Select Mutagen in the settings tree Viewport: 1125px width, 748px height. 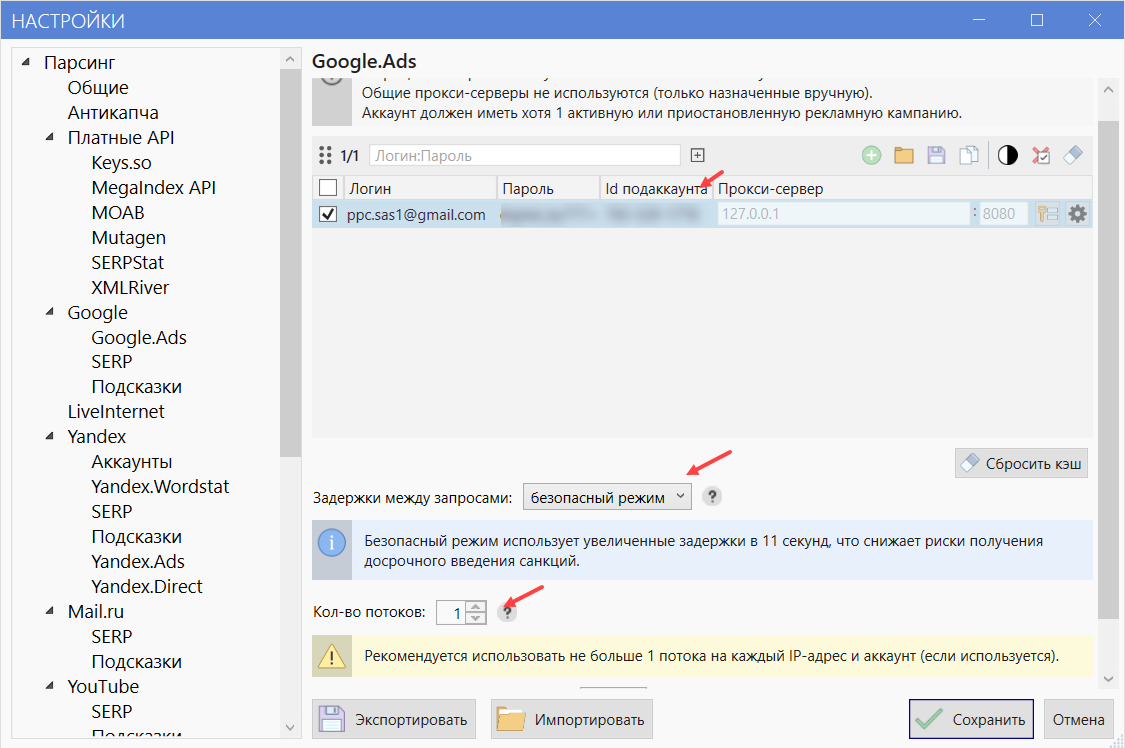[128, 237]
